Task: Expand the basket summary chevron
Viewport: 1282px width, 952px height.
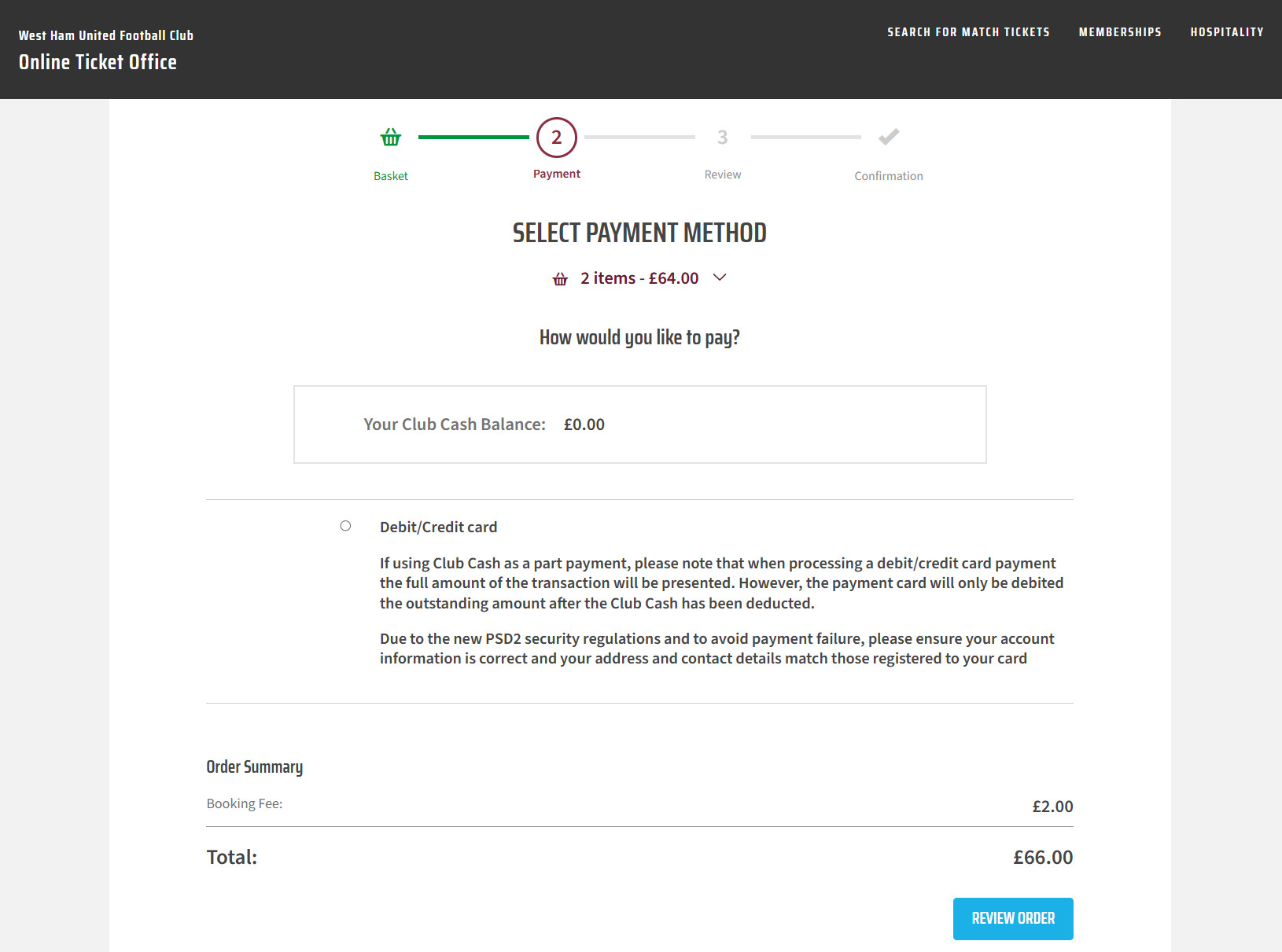Action: [719, 278]
